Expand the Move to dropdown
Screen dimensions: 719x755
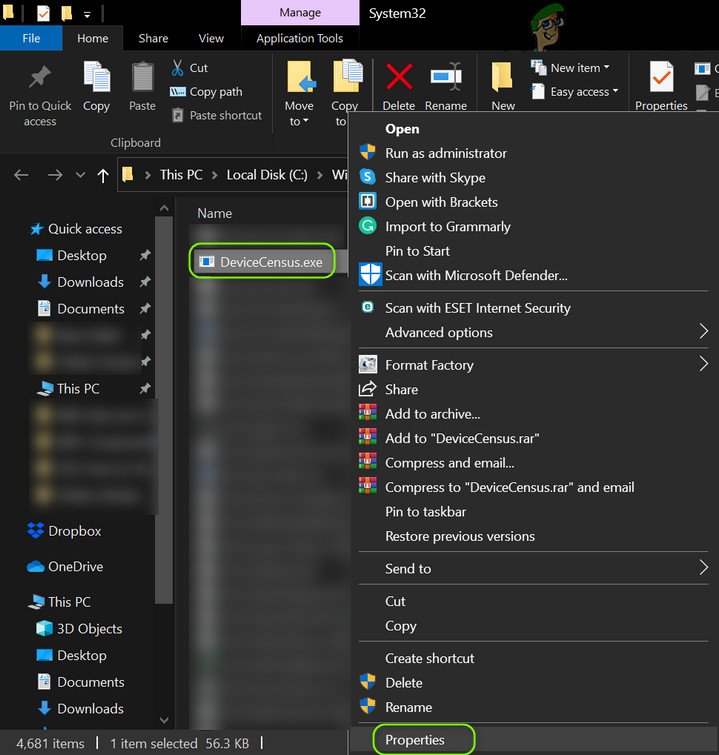(x=298, y=121)
